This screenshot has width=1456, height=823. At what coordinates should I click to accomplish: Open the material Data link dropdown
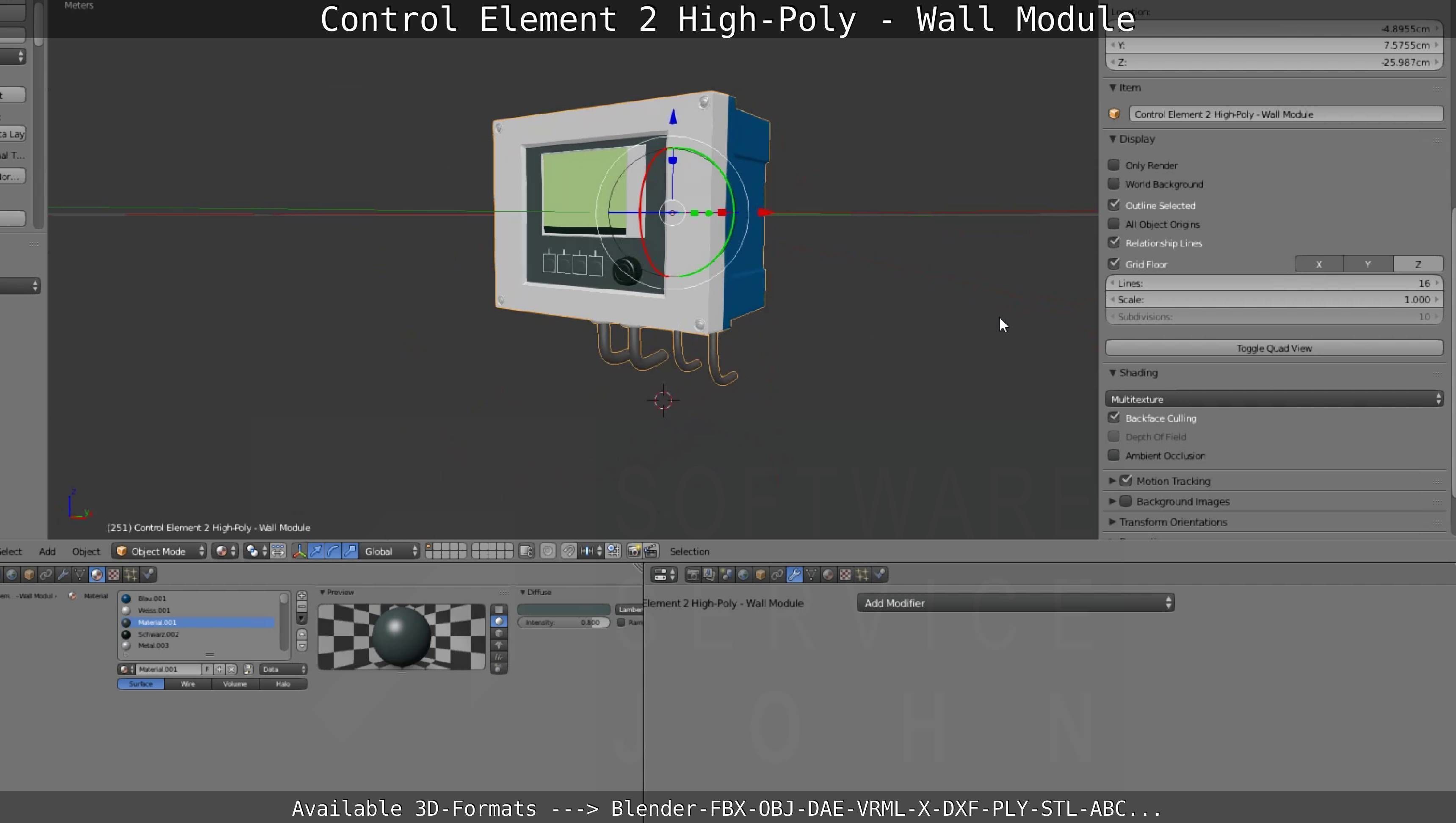283,669
